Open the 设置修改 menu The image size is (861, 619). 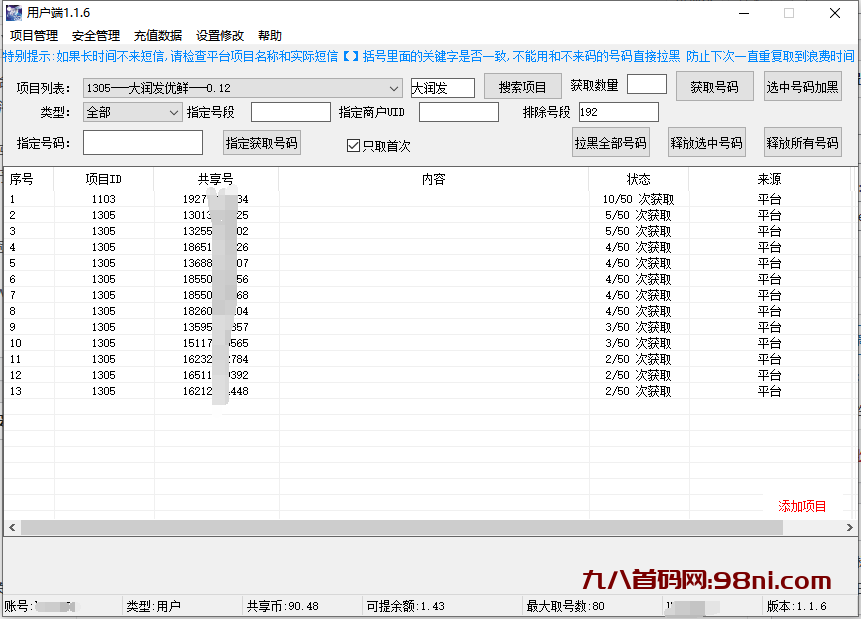click(x=220, y=34)
